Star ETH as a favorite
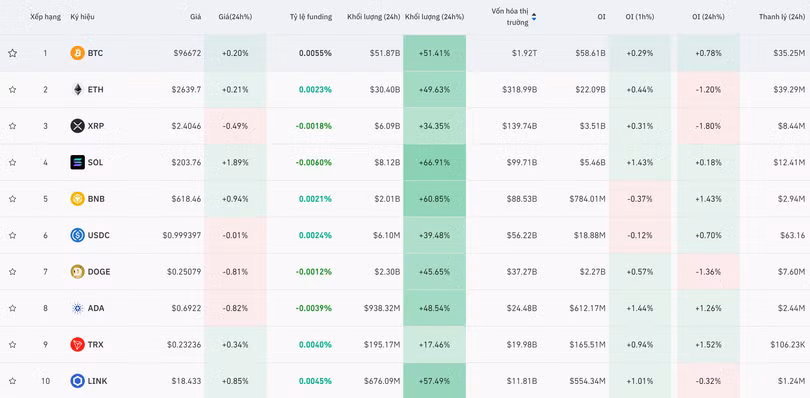 12,89
